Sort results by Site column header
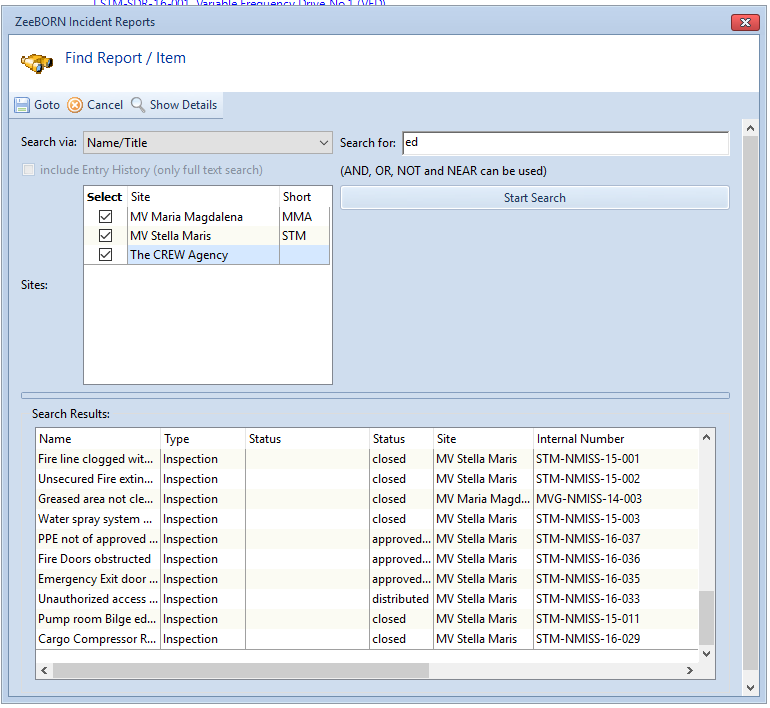Screen dimensions: 770x708 483,439
